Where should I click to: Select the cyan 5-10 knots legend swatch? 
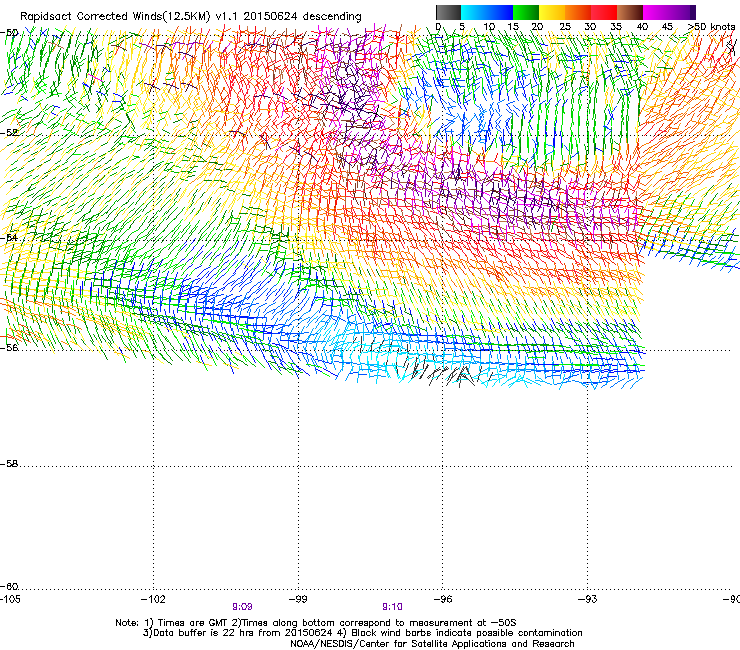(x=474, y=12)
